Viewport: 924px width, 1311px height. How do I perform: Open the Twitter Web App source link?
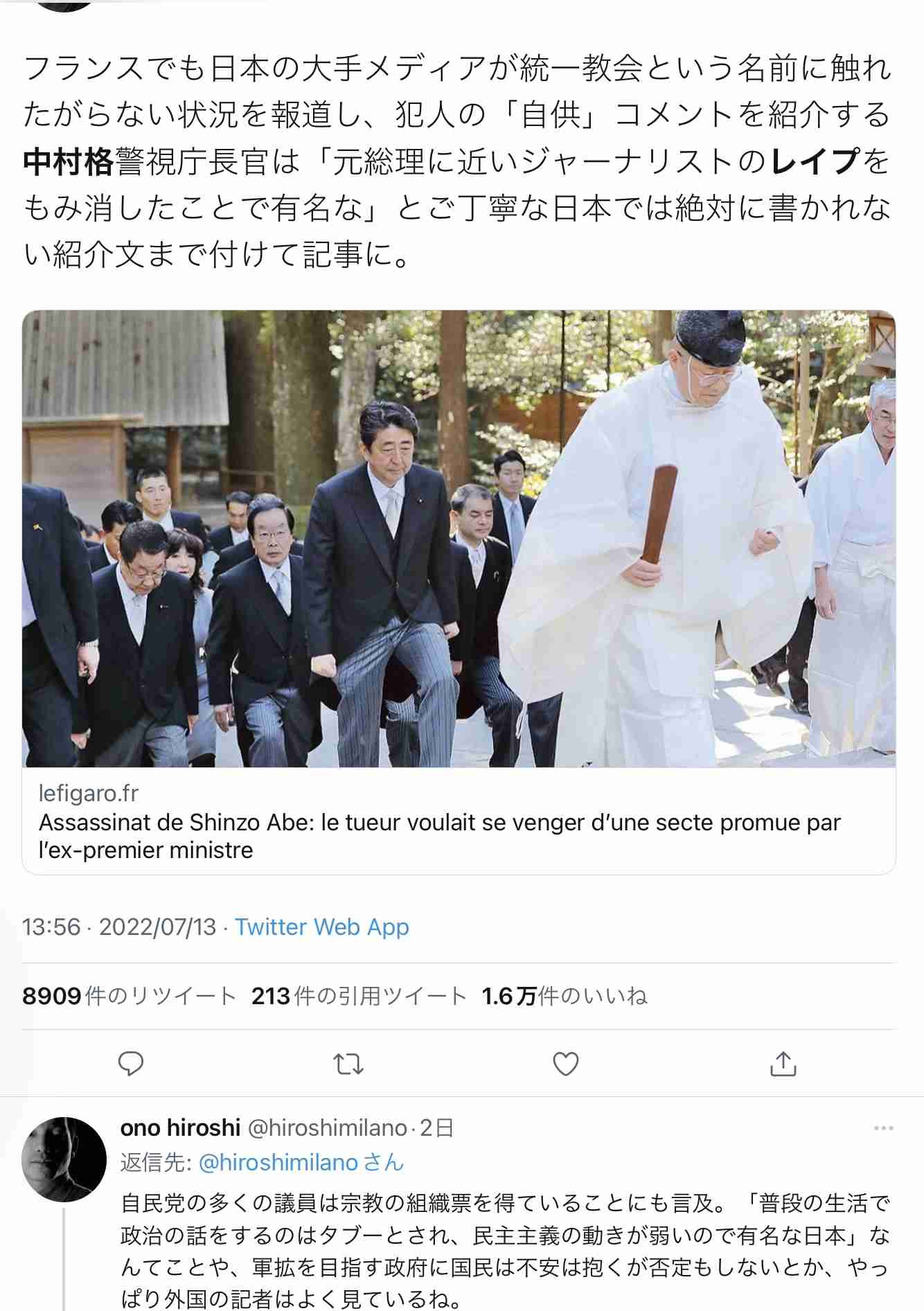click(x=321, y=927)
